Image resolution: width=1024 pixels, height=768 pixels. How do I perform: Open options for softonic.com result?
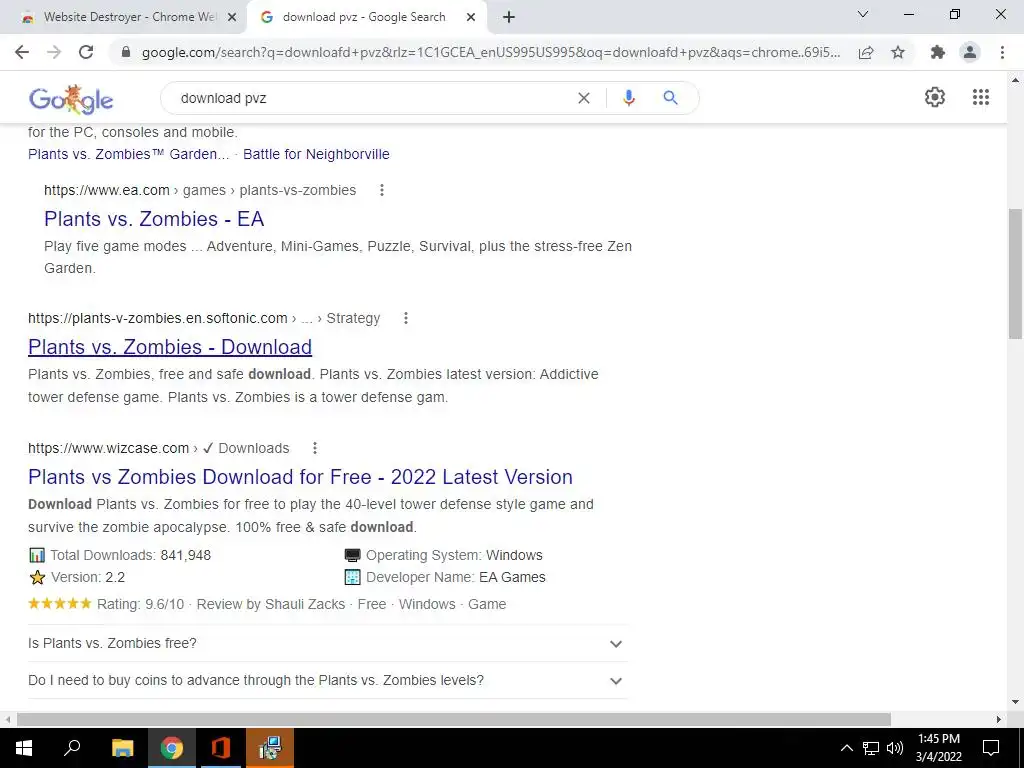pos(406,318)
